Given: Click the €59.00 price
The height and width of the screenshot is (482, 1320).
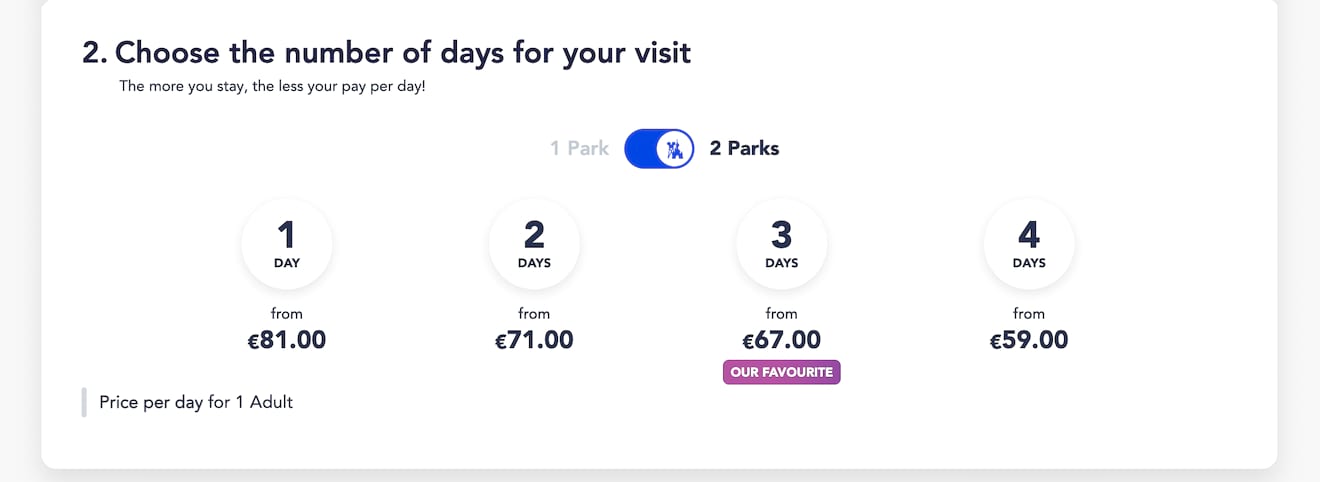Looking at the screenshot, I should tap(1029, 340).
